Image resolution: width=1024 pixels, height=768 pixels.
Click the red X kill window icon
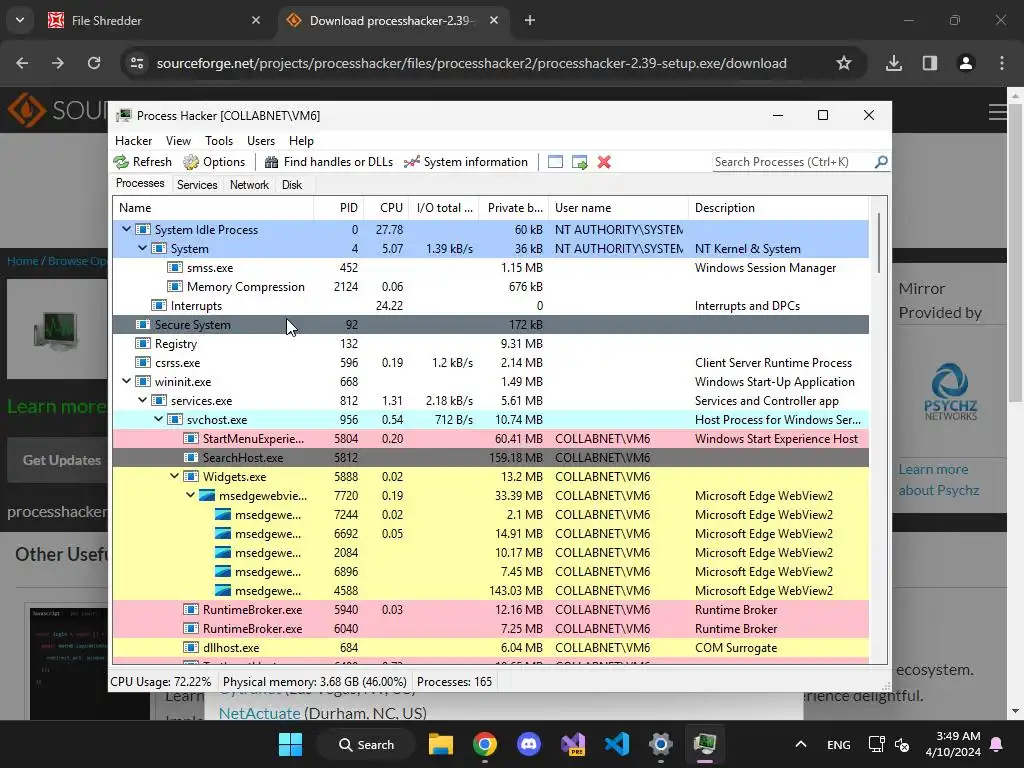click(604, 162)
